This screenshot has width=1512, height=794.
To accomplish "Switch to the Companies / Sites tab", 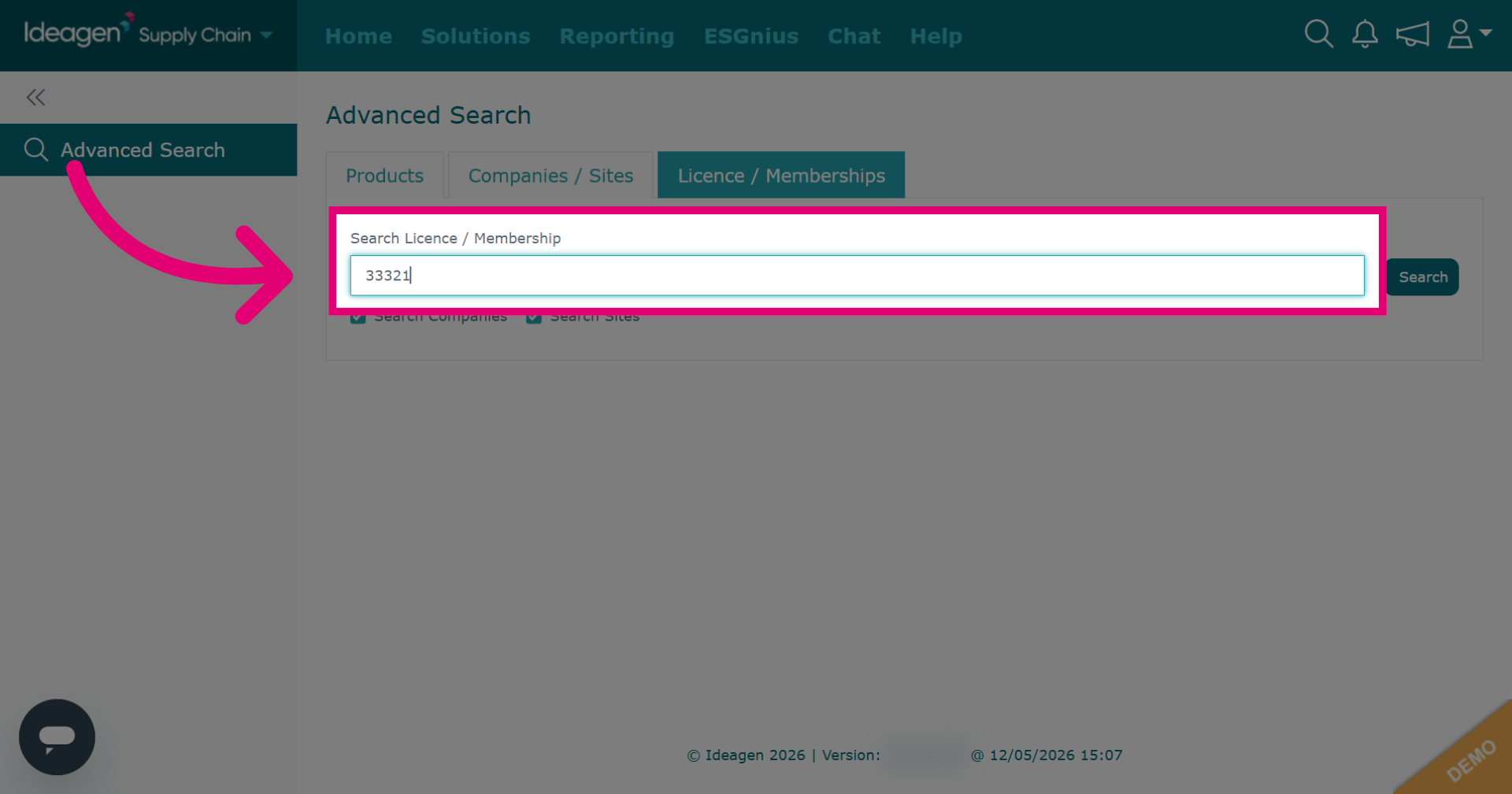I will click(x=550, y=175).
